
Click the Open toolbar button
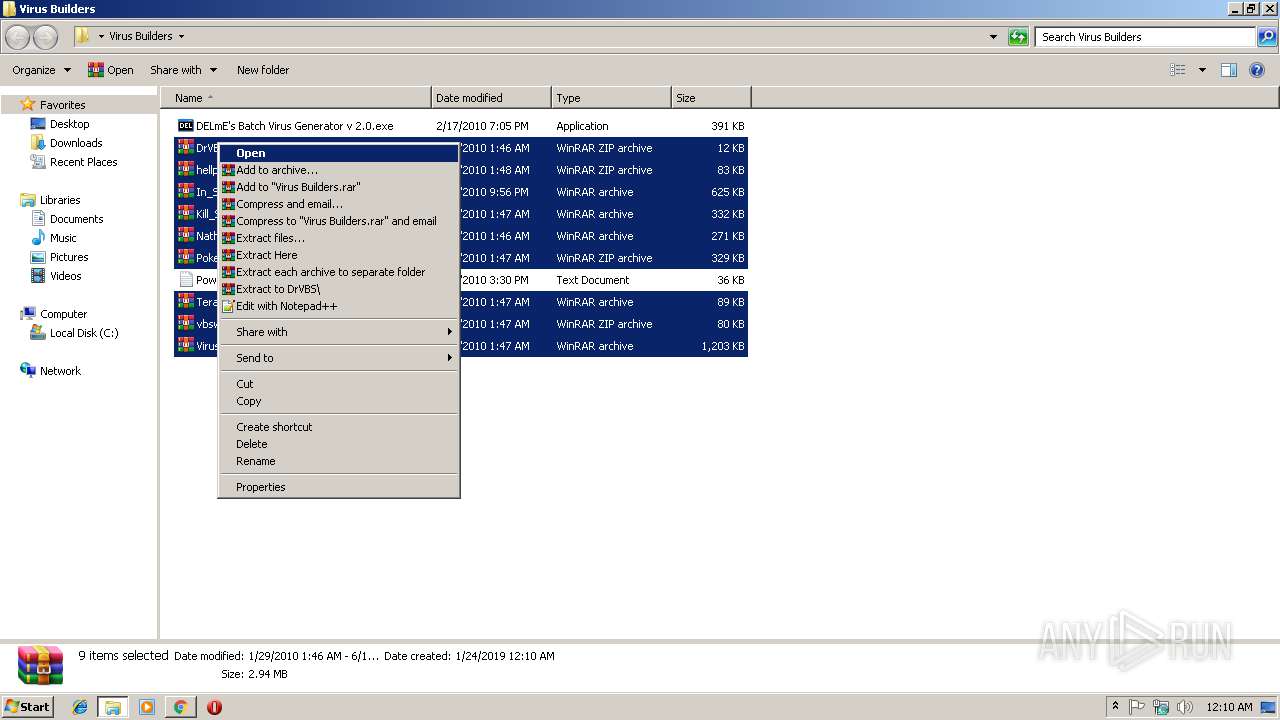(110, 70)
